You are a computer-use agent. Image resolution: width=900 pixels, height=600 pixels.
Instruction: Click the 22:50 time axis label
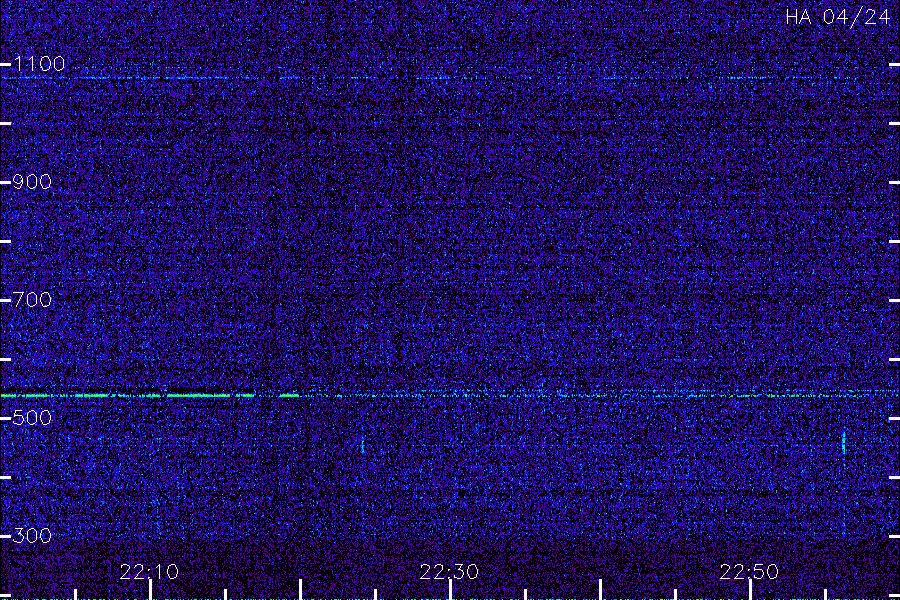click(x=749, y=572)
